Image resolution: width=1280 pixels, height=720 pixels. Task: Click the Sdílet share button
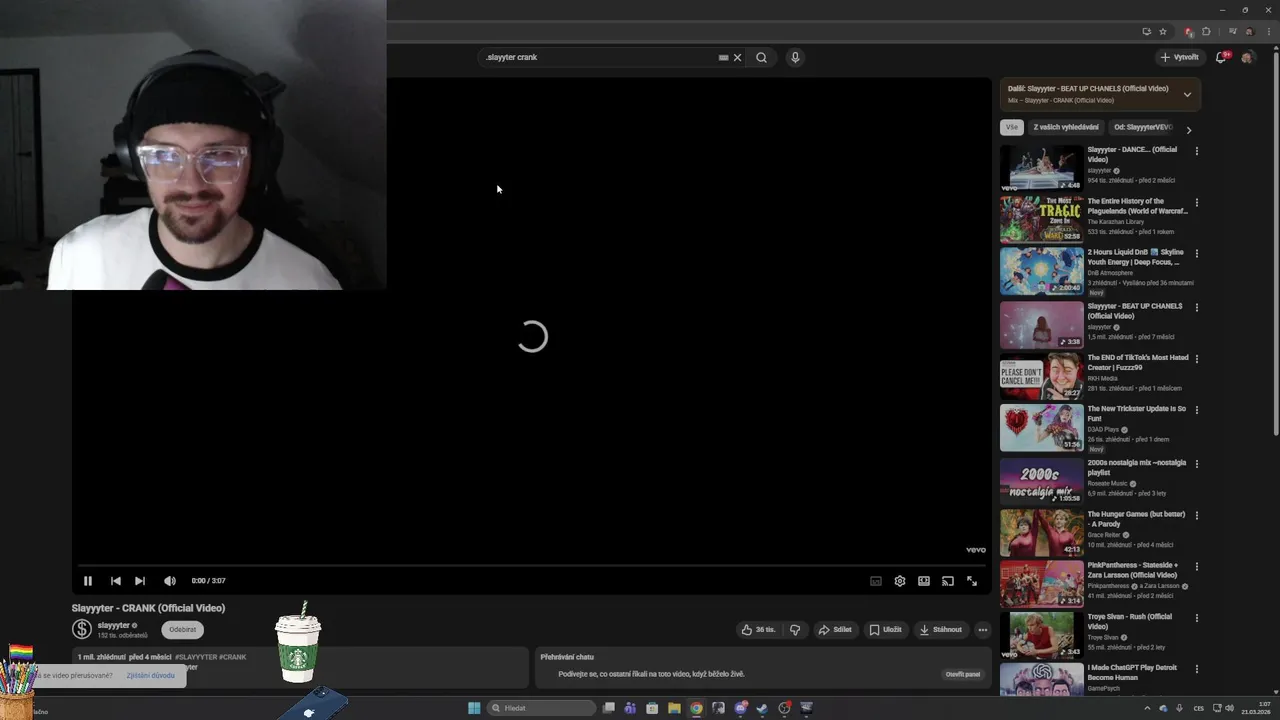(x=835, y=630)
